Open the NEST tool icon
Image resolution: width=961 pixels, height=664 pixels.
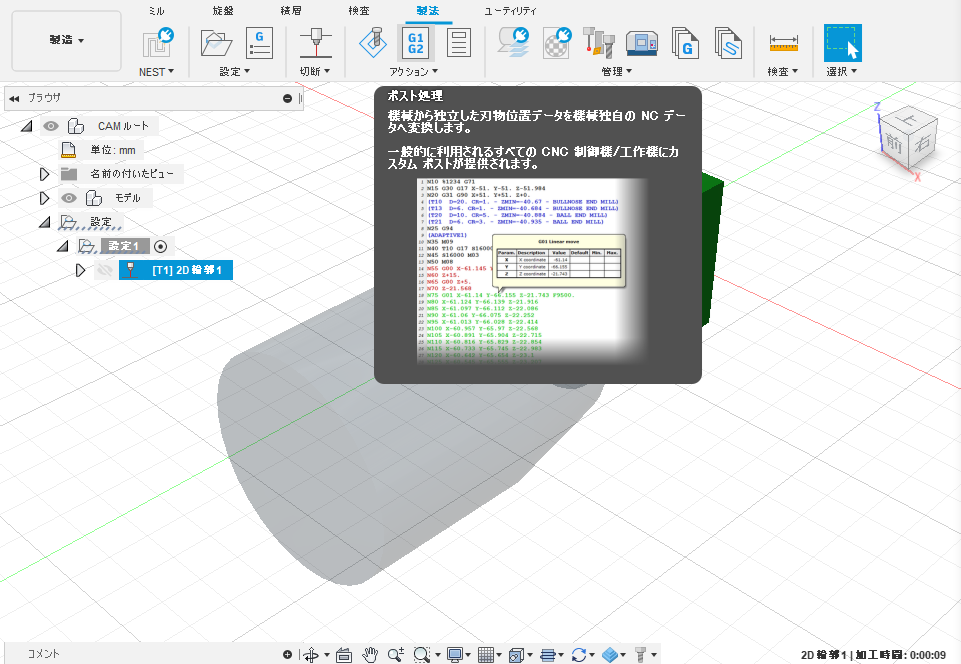click(x=158, y=43)
